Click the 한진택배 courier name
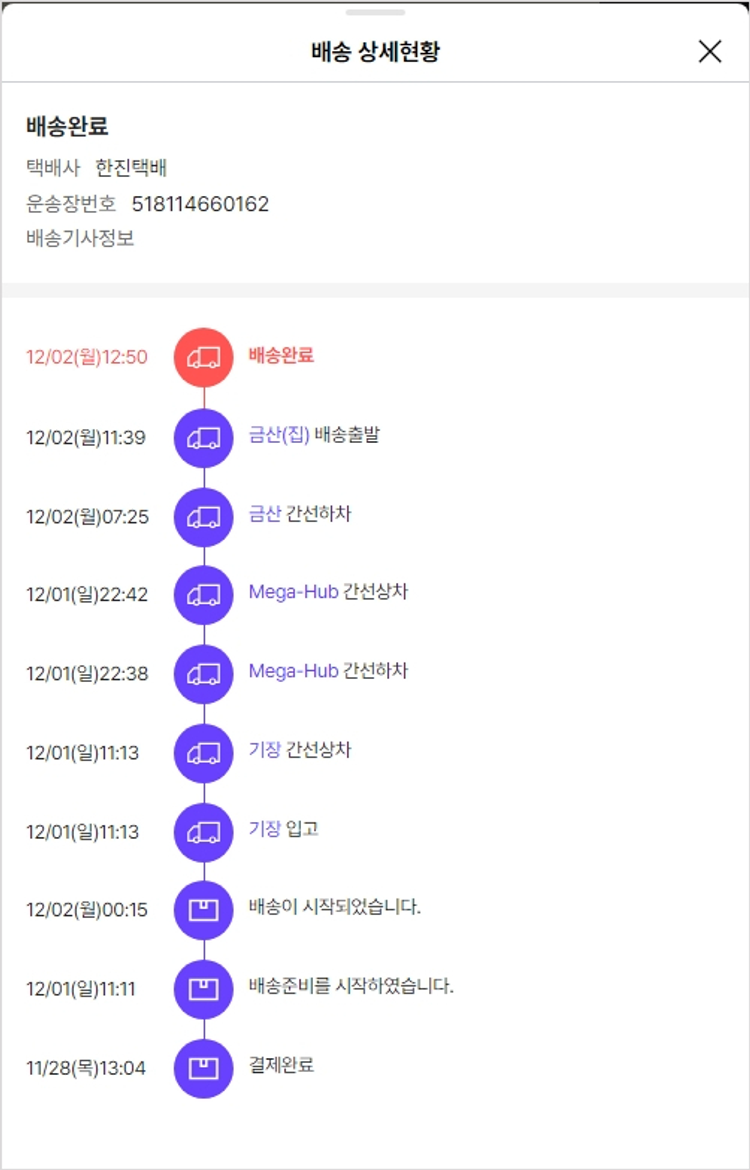The height and width of the screenshot is (1170, 750). tap(138, 167)
